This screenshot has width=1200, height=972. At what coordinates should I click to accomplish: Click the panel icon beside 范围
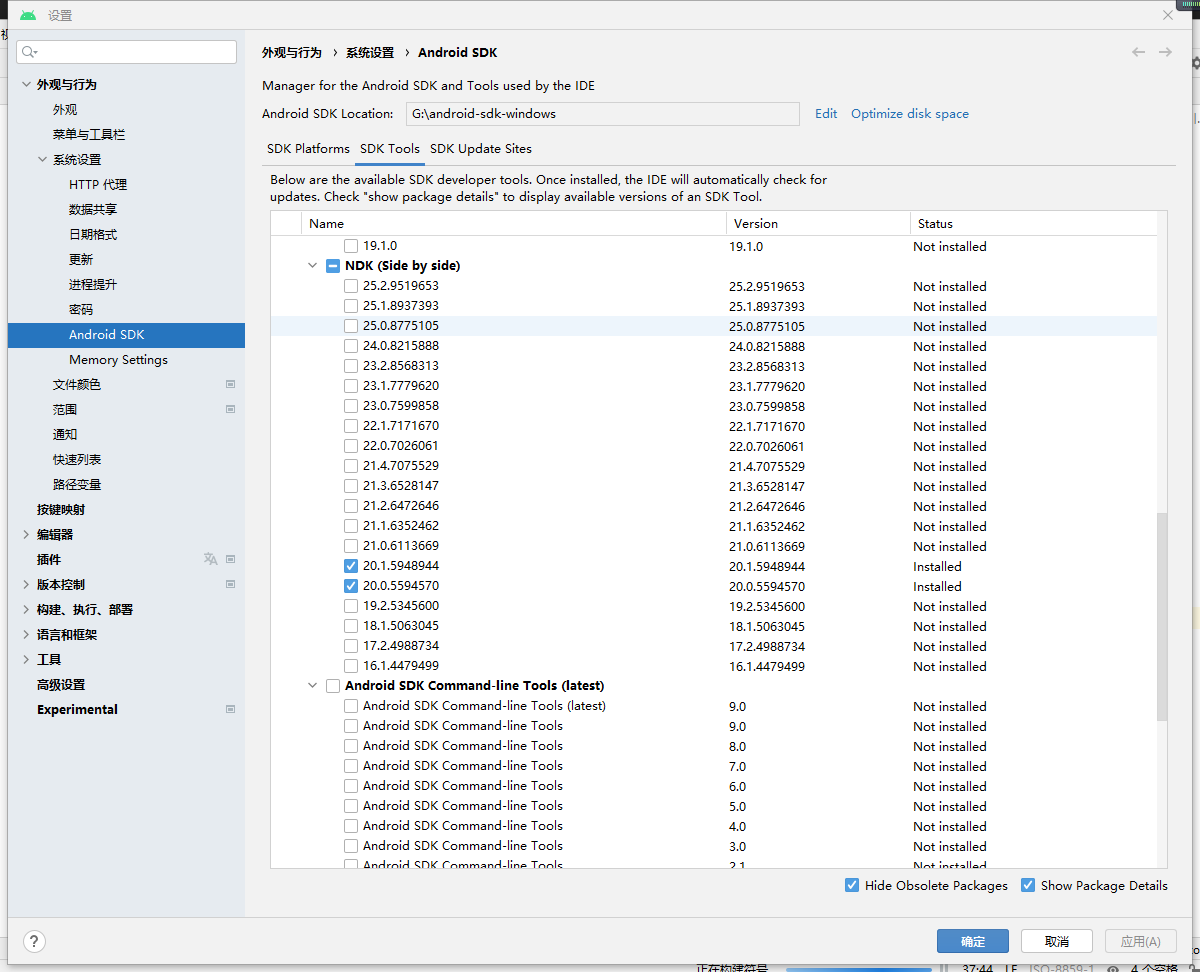[230, 409]
